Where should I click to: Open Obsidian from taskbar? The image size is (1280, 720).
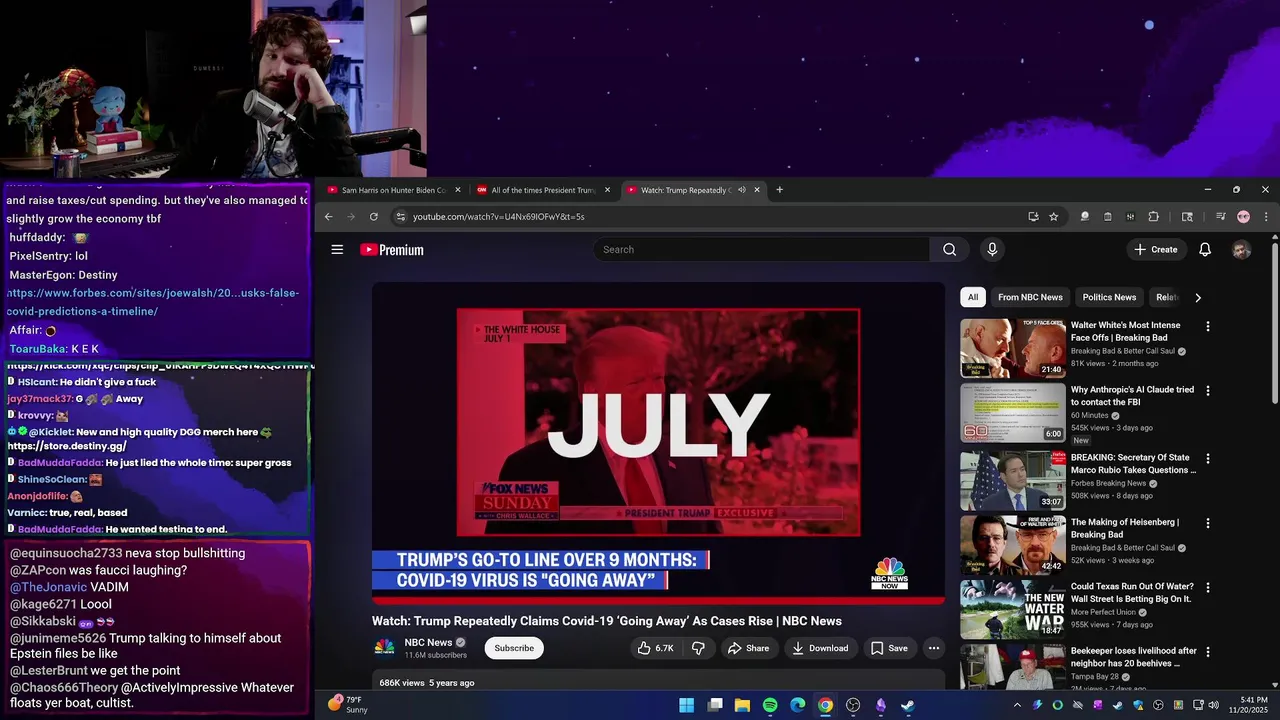pyautogui.click(x=880, y=705)
